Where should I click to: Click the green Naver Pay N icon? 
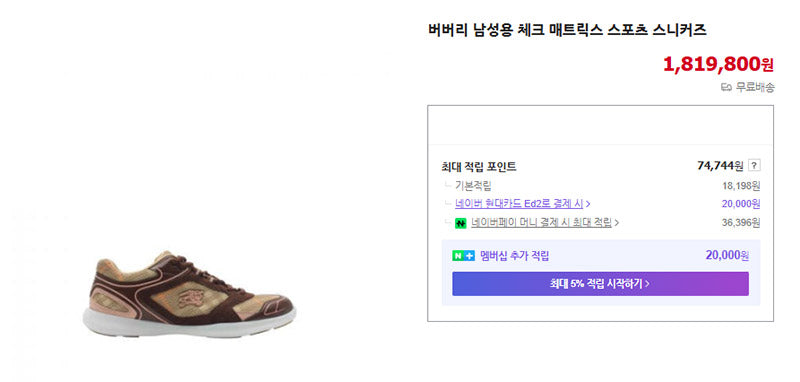(x=460, y=223)
